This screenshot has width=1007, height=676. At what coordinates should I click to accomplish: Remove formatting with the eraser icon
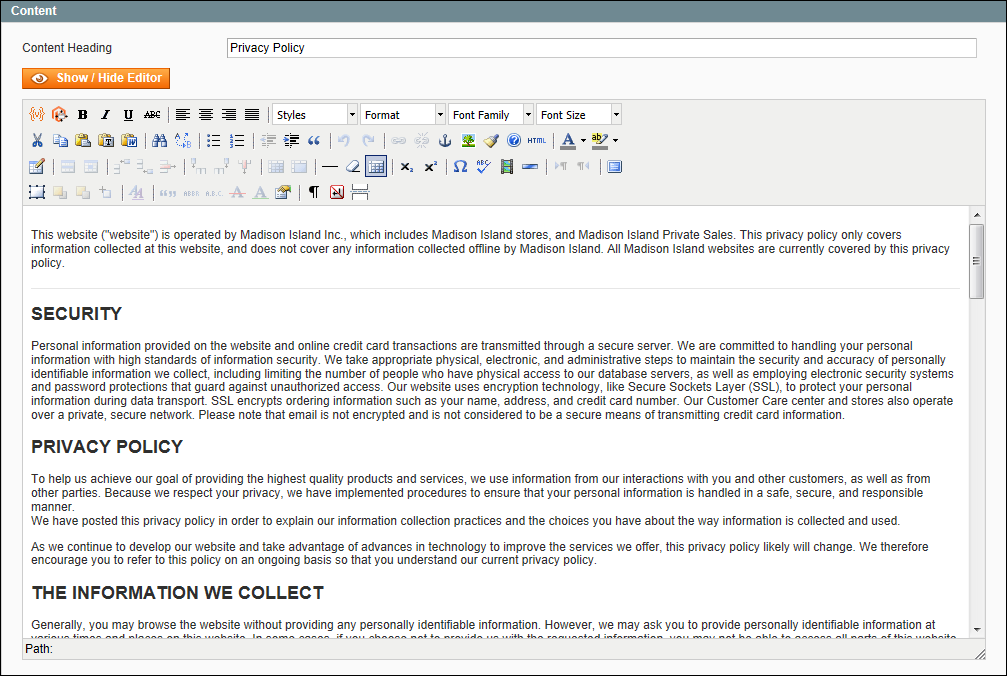[353, 167]
